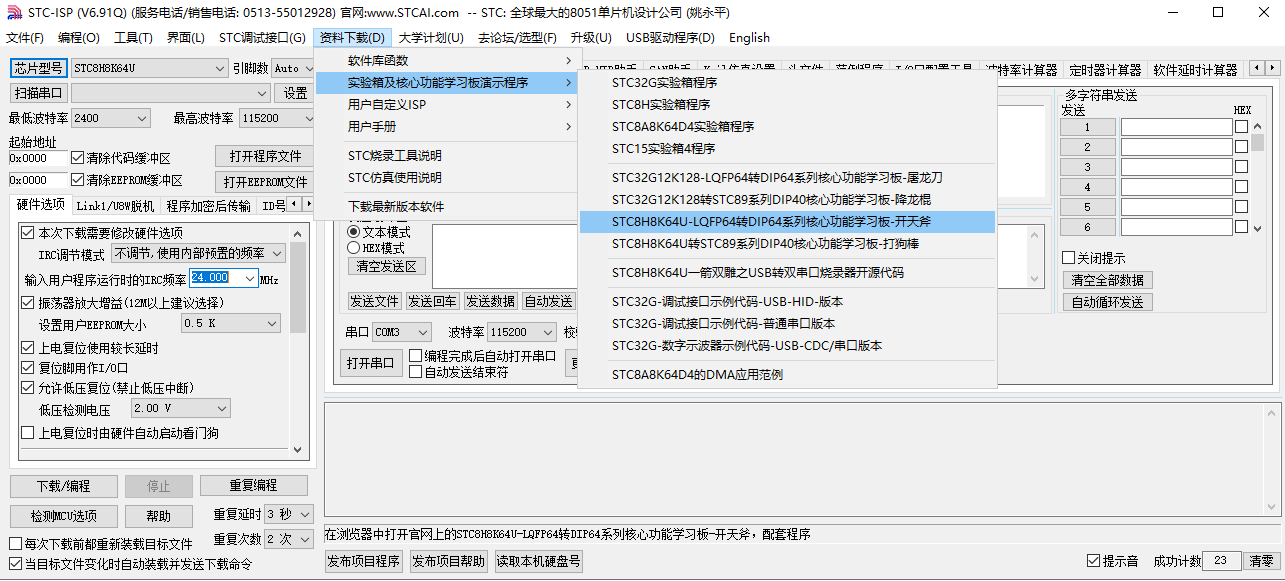
Task: Toggle 允许低压复位 checkbox
Action: point(28,388)
